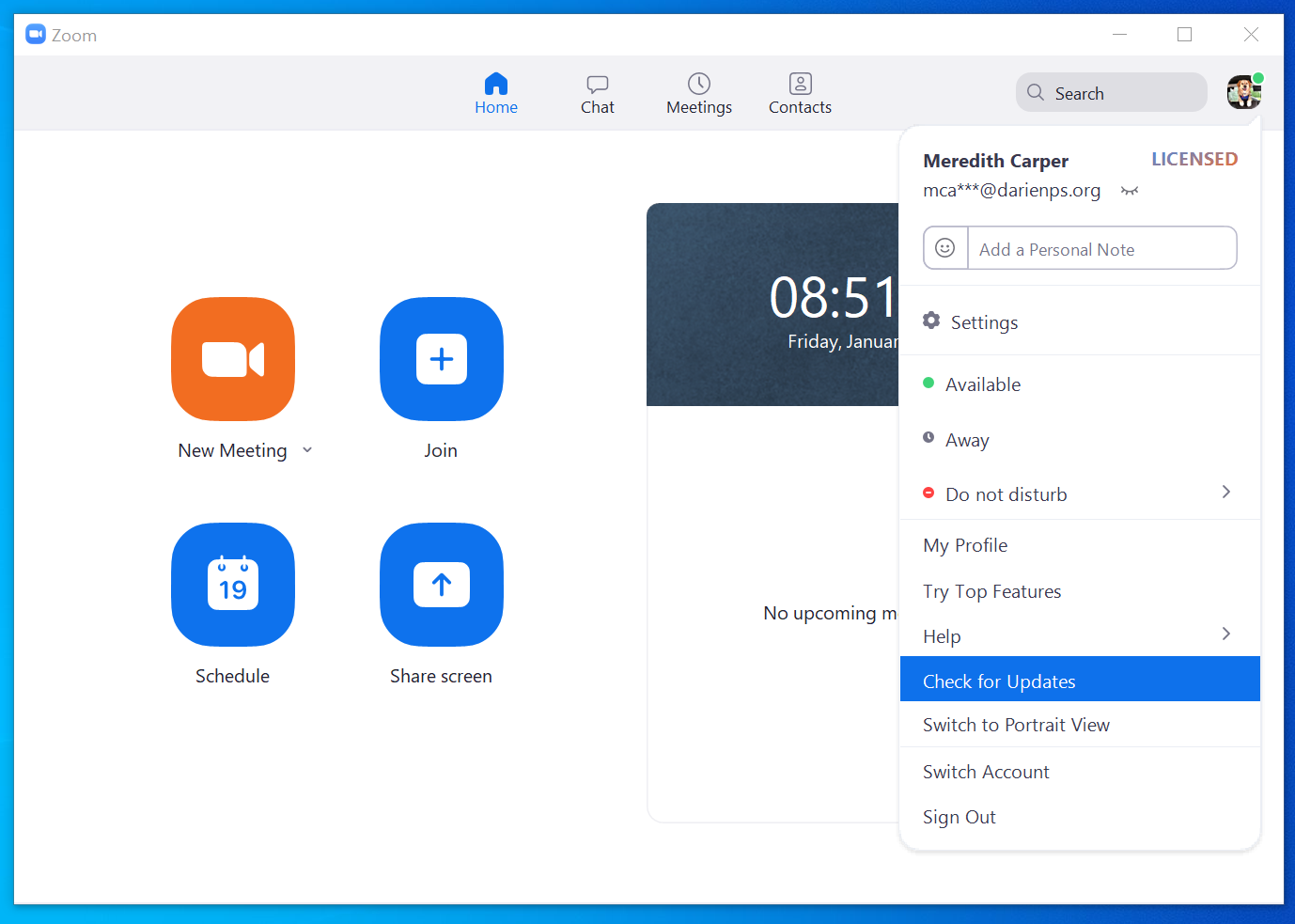1295x924 pixels.
Task: Click the LICENSED label
Action: (x=1194, y=159)
